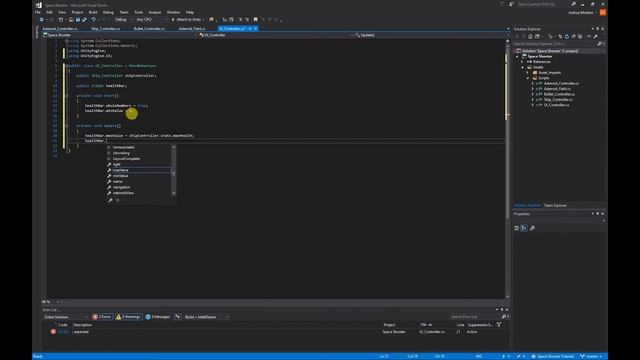Open the File menu
The height and width of the screenshot is (360, 640).
coord(38,12)
